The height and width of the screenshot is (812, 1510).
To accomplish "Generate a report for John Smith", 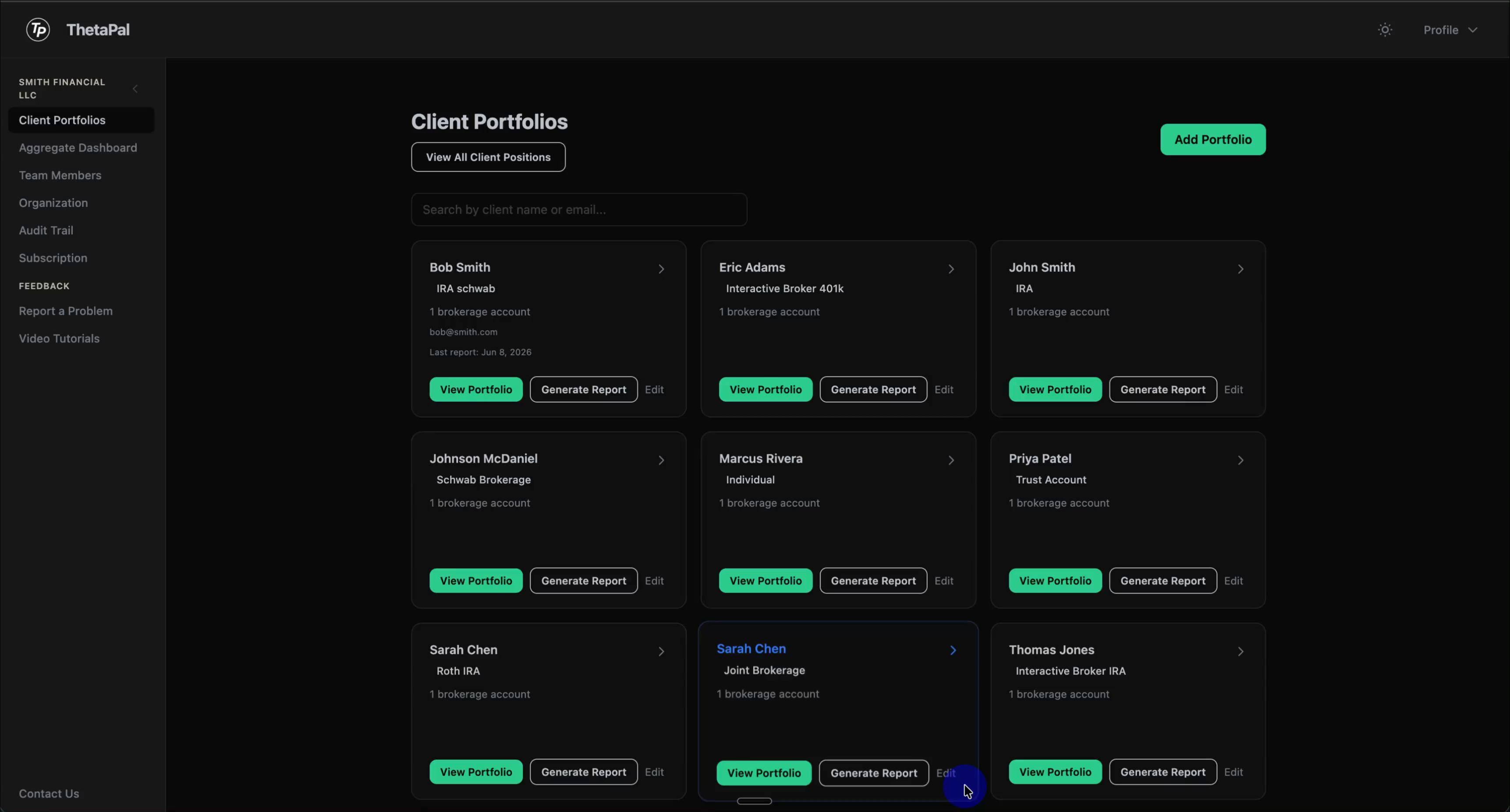I will 1163,390.
